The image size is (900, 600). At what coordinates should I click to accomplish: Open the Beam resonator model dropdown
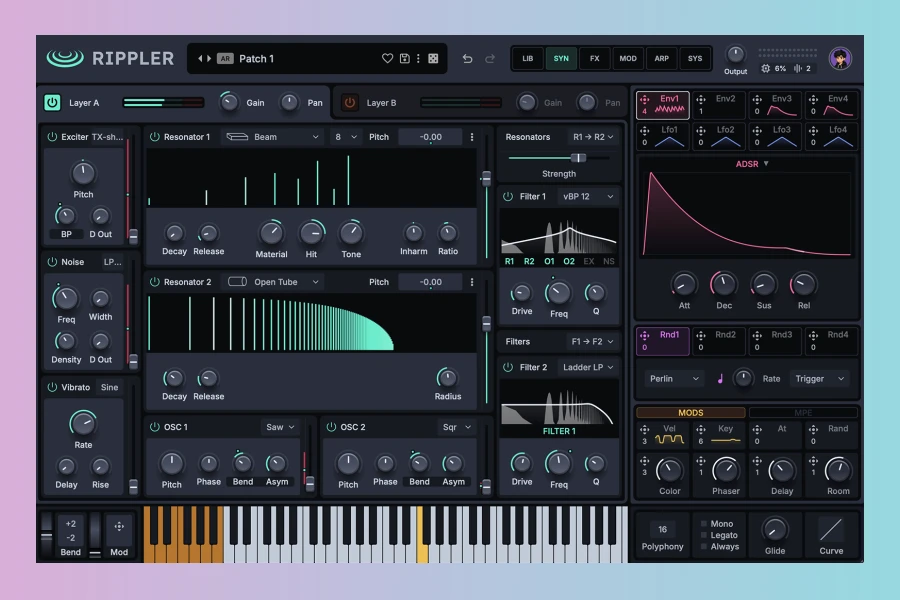(x=272, y=137)
